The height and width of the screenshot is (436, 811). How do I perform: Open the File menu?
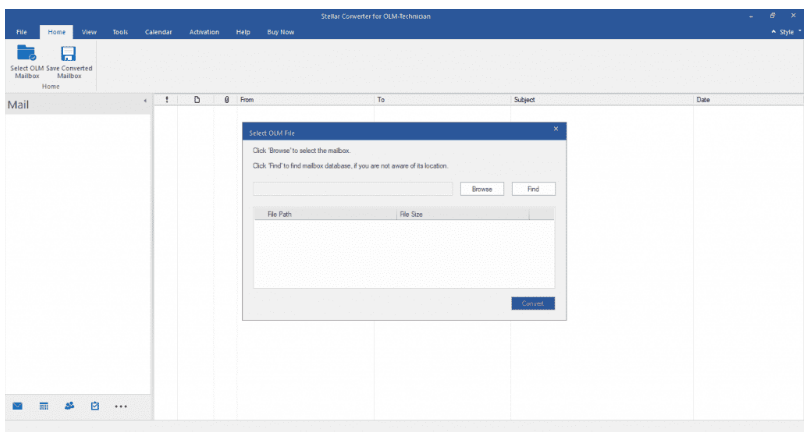(x=22, y=32)
